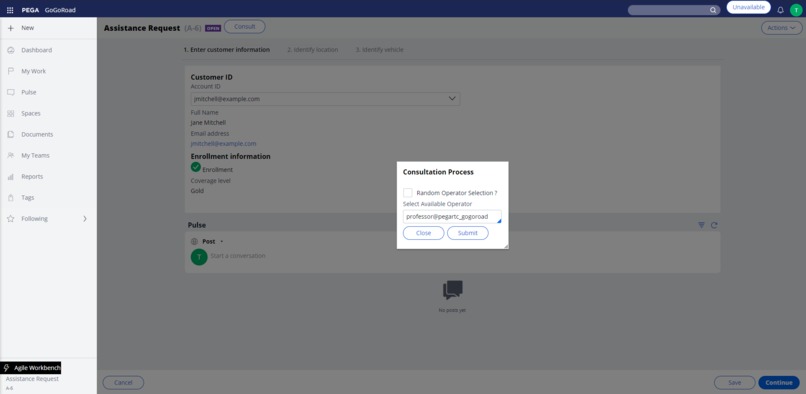Click the no-posts speech bubbles icon

[x=452, y=291]
